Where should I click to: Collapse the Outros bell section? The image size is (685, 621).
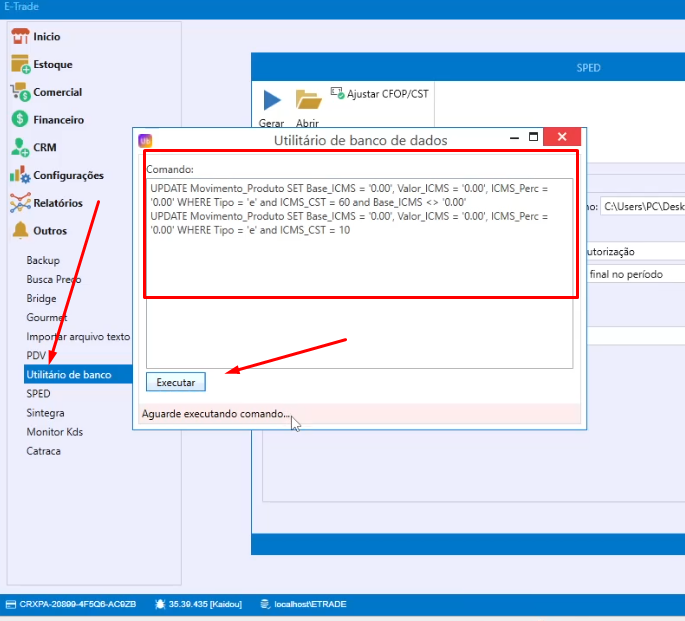(x=19, y=231)
